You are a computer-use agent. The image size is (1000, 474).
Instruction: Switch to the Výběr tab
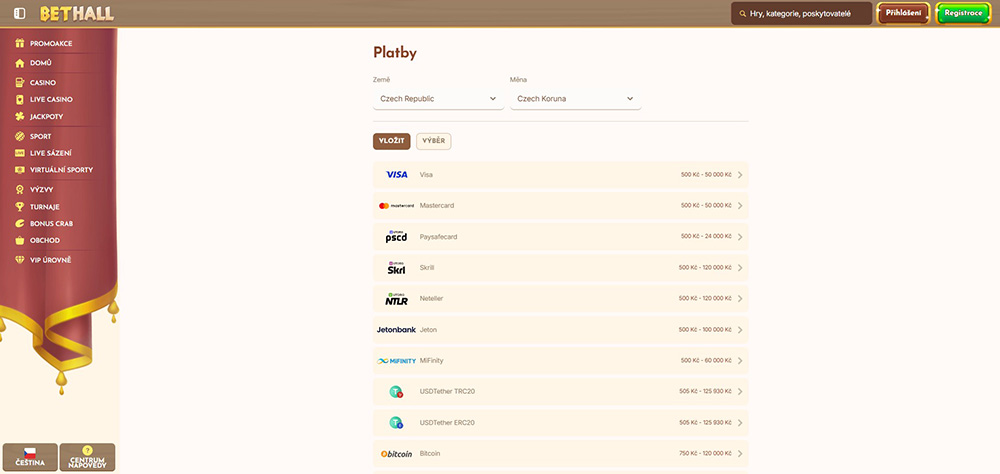click(x=433, y=141)
